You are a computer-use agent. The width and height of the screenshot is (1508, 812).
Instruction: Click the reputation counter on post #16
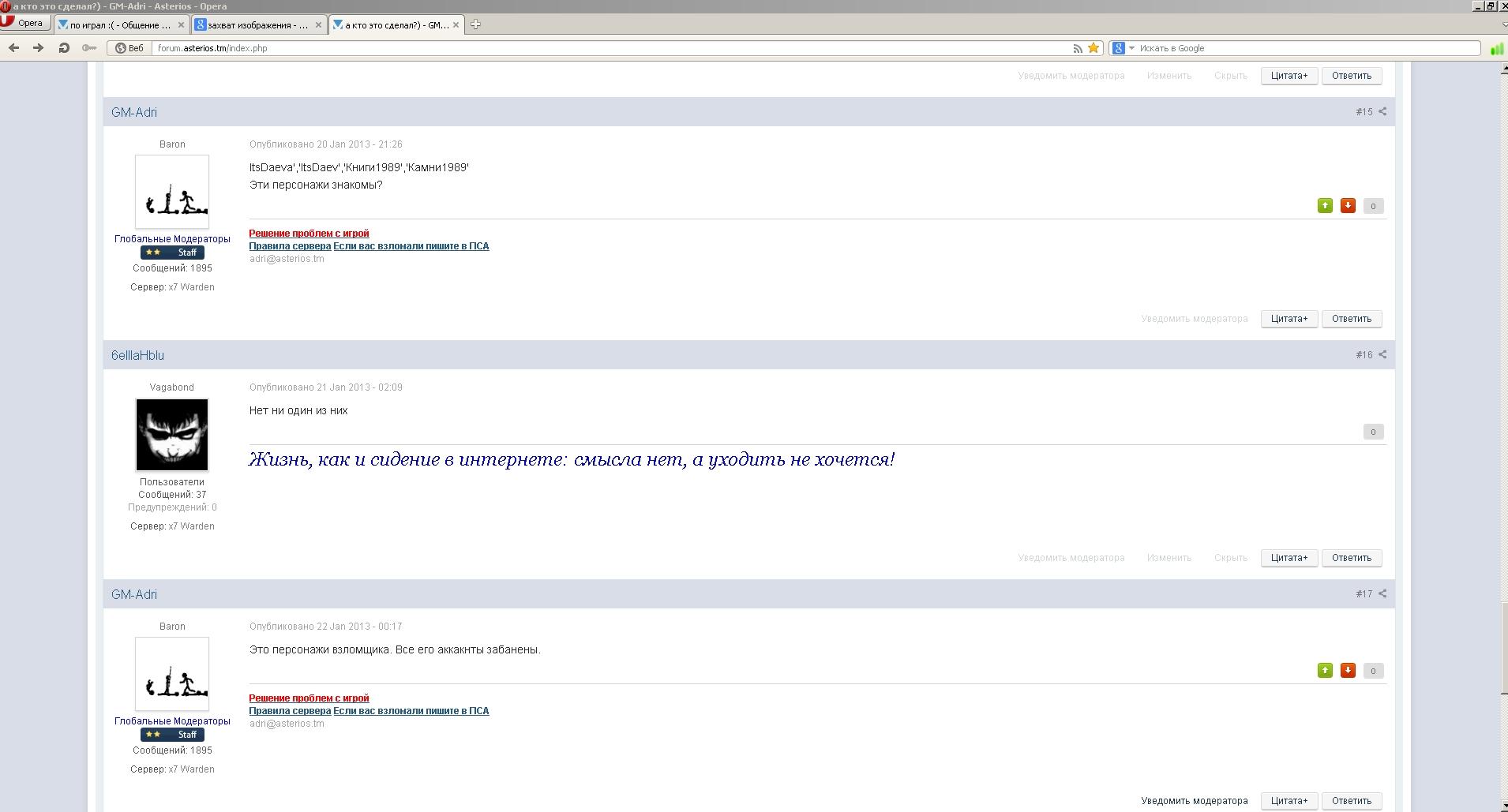click(1373, 432)
